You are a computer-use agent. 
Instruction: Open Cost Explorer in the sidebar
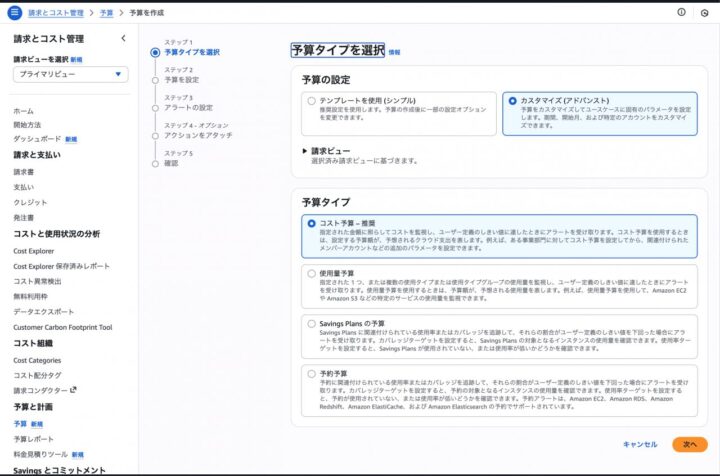click(33, 251)
